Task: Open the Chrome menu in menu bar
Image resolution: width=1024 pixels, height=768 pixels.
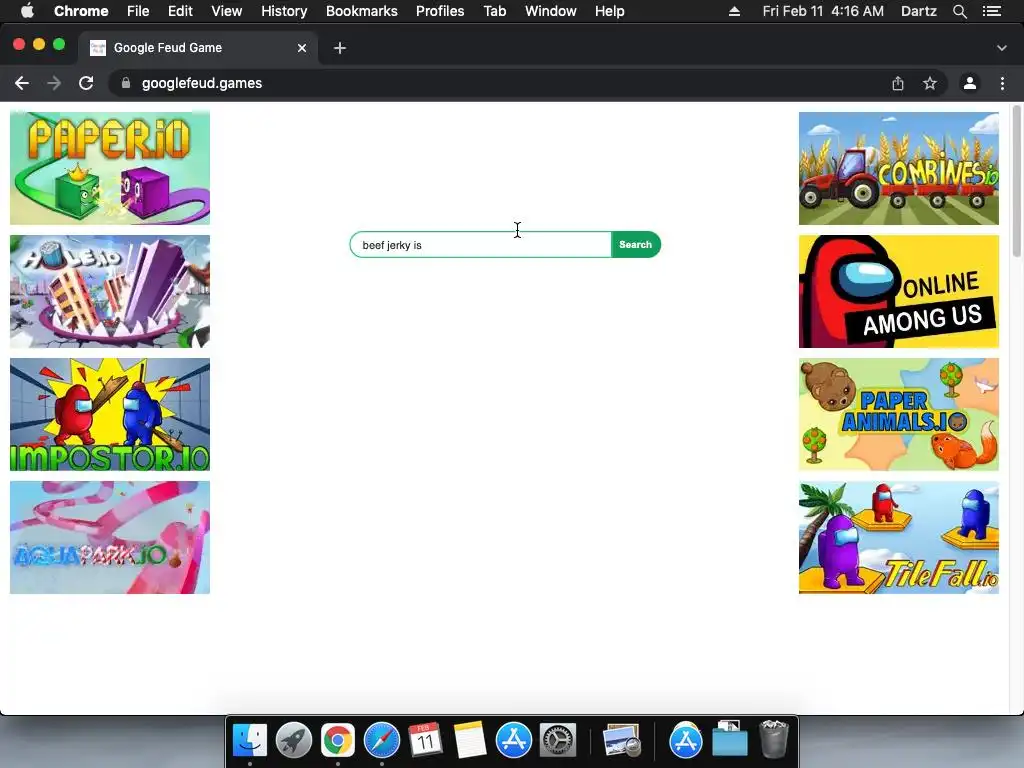Action: (x=81, y=11)
